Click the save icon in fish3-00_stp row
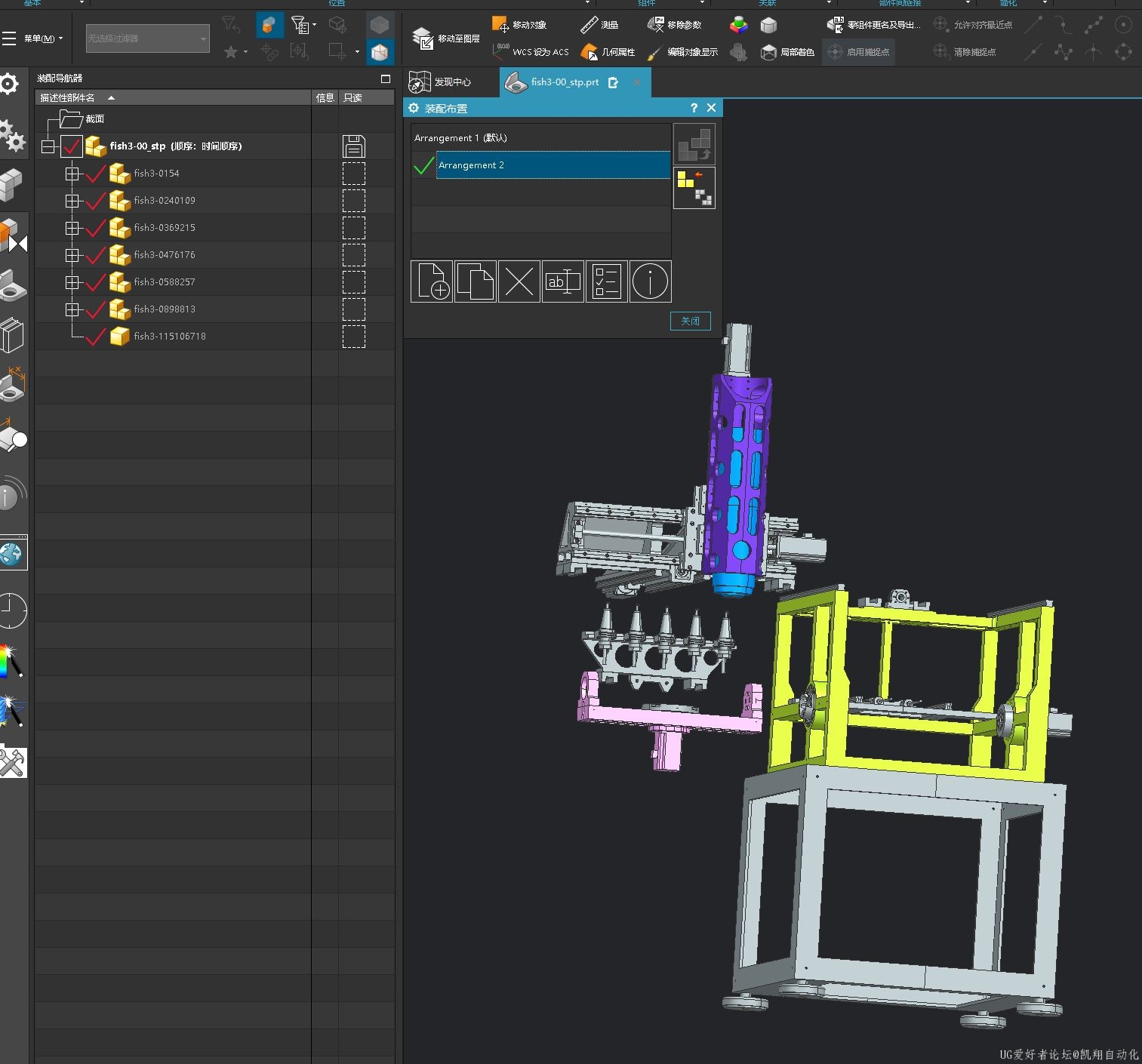The image size is (1142, 1064). pyautogui.click(x=353, y=146)
